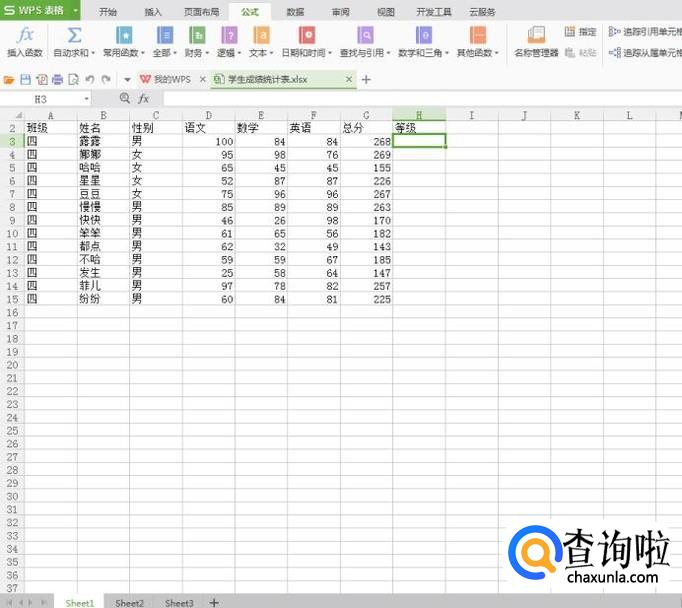Switch to the Data (数据) ribbon tab
This screenshot has height=608, width=682.
tap(295, 12)
